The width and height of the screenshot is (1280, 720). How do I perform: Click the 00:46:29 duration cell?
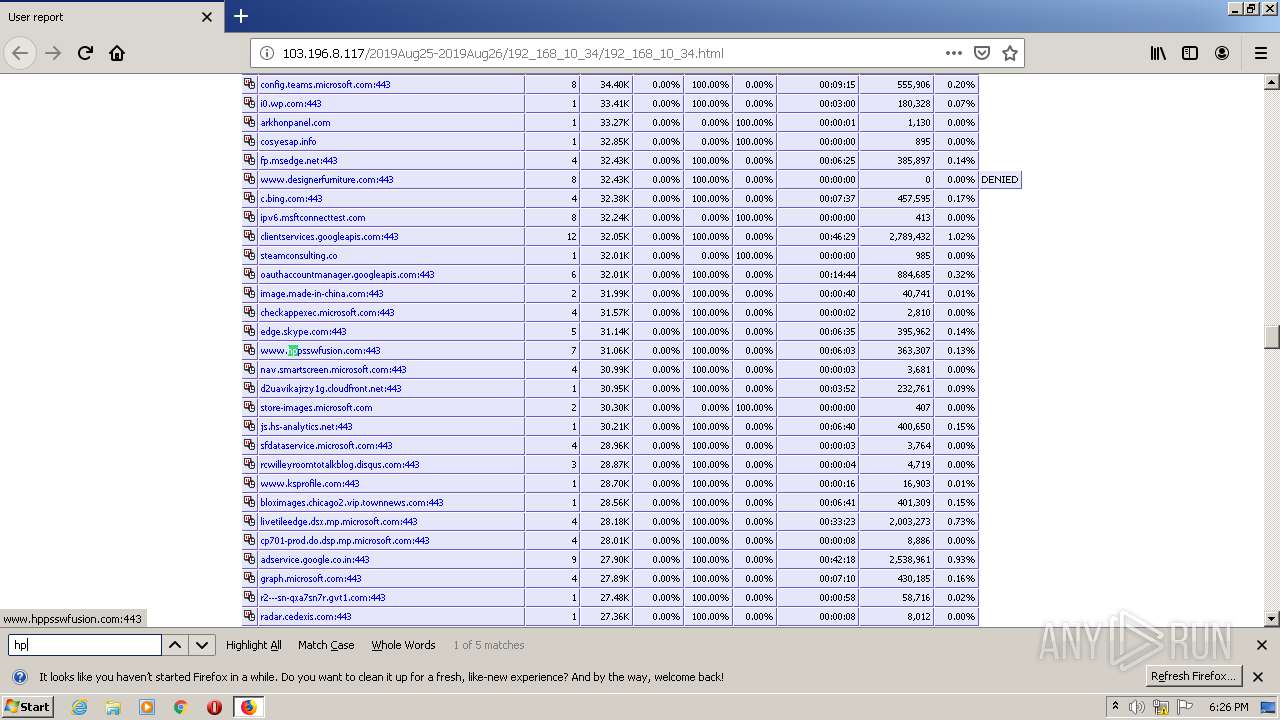(817, 237)
